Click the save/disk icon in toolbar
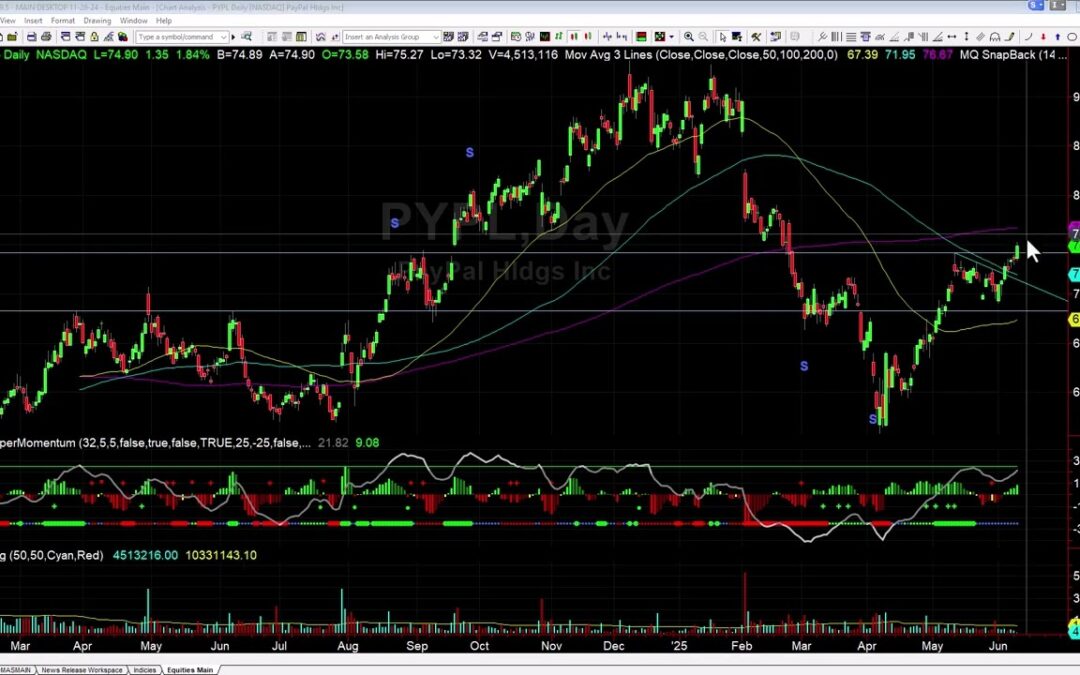Image resolution: width=1080 pixels, height=675 pixels. click(x=32, y=37)
